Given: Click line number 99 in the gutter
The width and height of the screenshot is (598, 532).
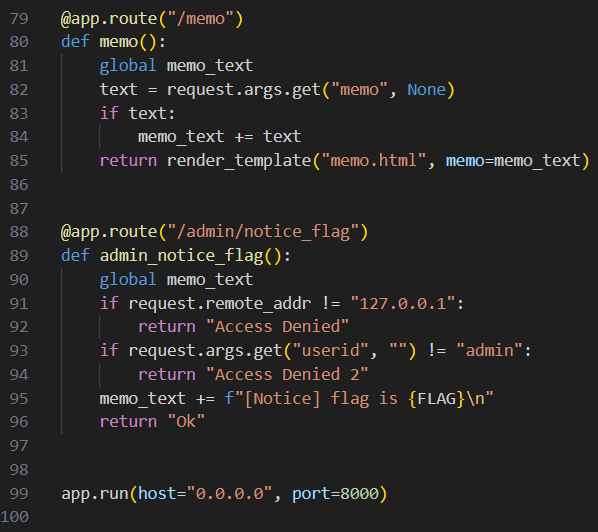Looking at the screenshot, I should (19, 494).
